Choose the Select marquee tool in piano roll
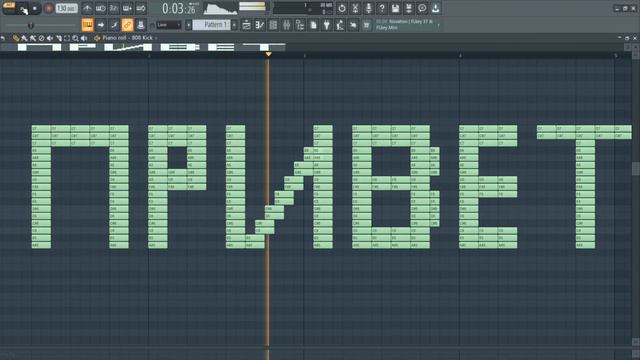This screenshot has width=640, height=360. (x=67, y=38)
